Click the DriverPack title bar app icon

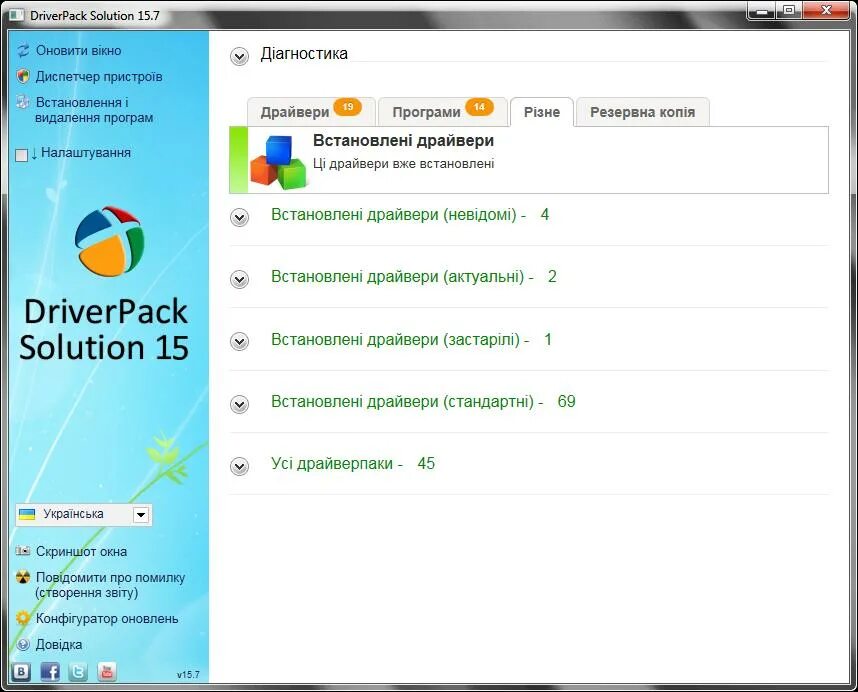pos(17,15)
